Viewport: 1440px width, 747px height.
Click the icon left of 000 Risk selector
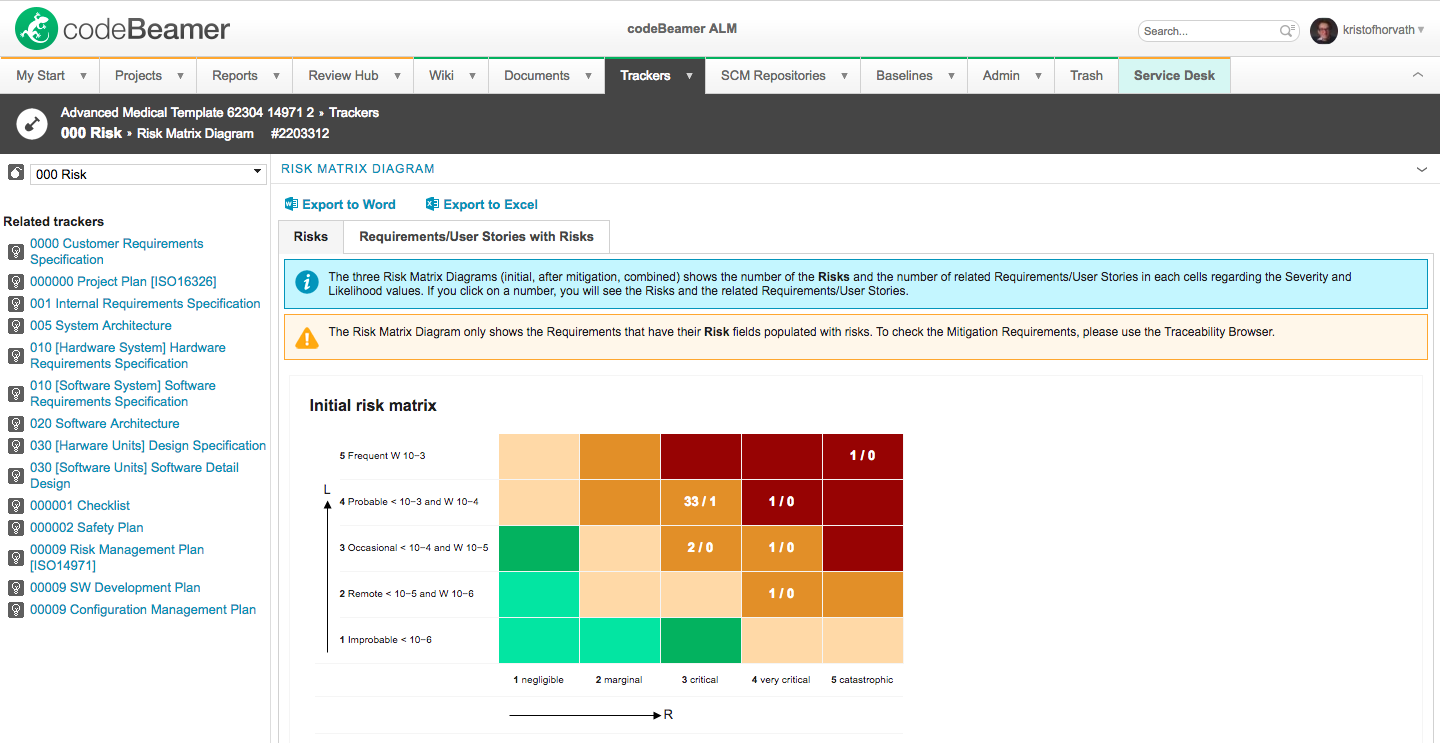point(15,173)
